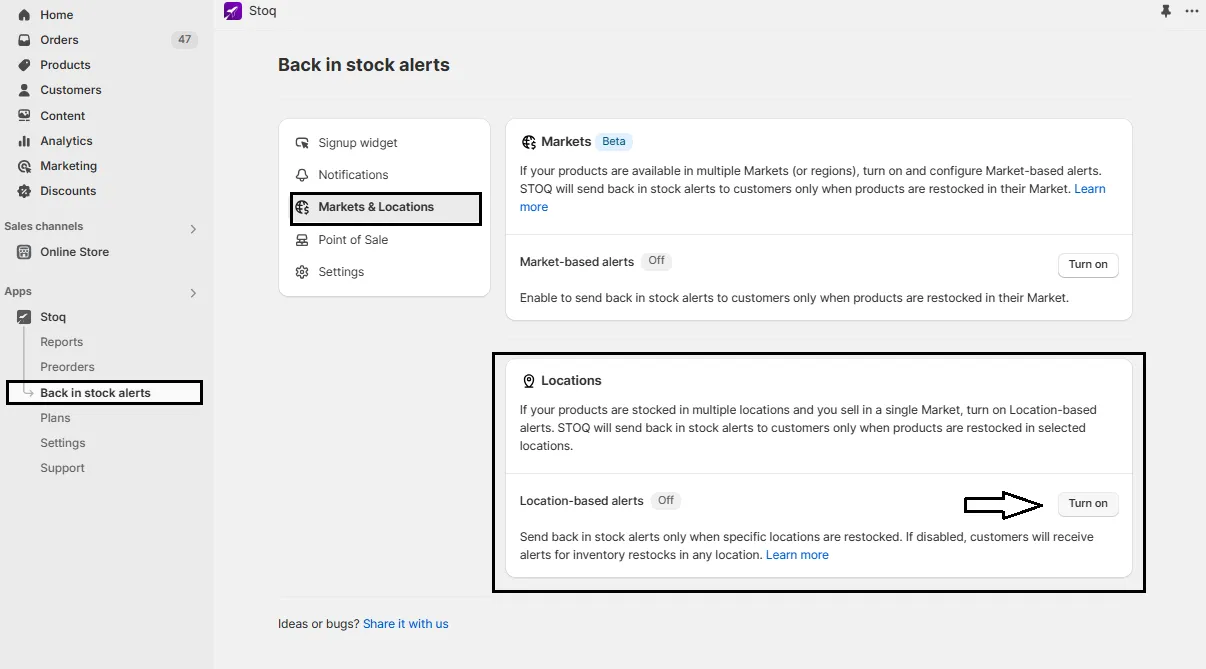Click the Off status badge for Location-based alerts
Viewport: 1206px width, 669px height.
pos(666,500)
